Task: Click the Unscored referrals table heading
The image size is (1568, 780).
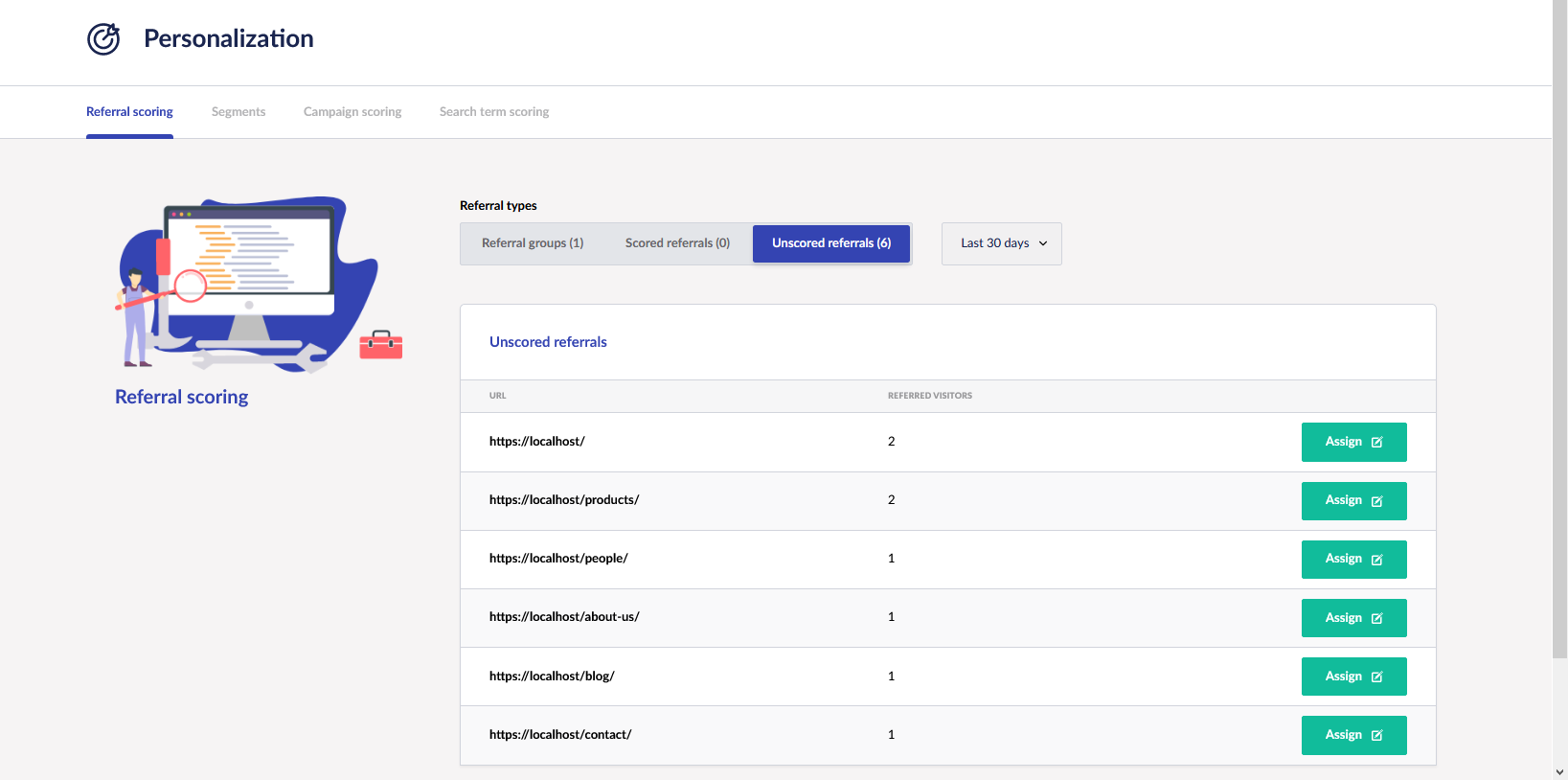Action: click(x=548, y=342)
